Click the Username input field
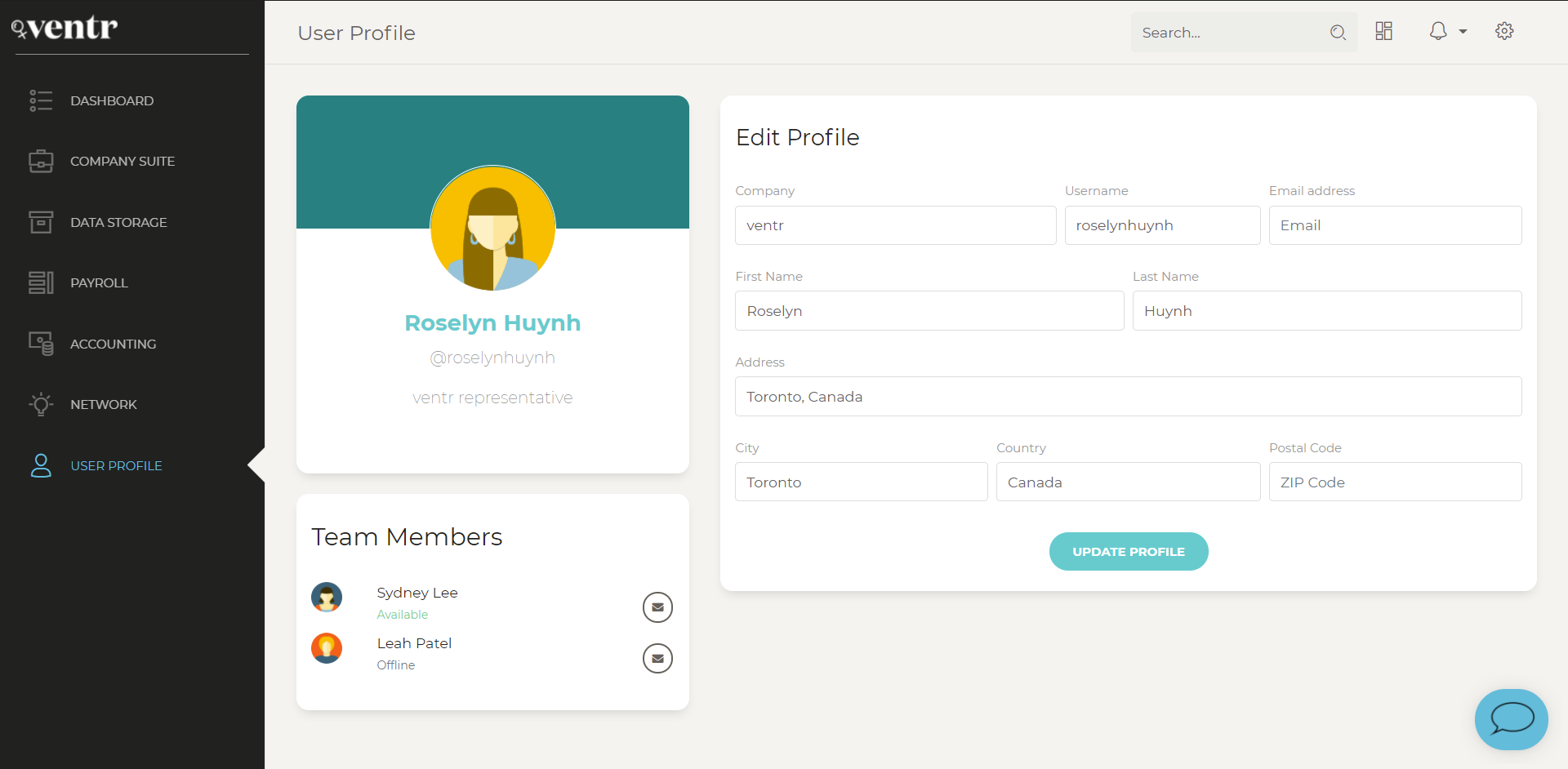This screenshot has width=1568, height=769. pos(1163,225)
